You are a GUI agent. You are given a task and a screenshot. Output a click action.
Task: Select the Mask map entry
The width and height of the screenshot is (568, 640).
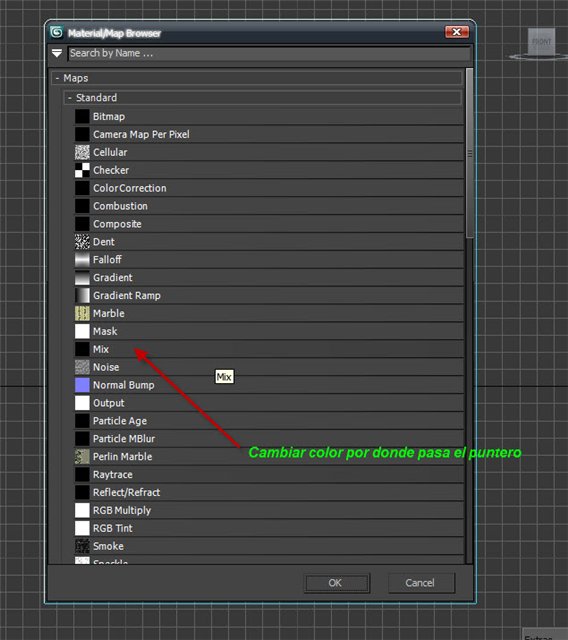click(269, 331)
